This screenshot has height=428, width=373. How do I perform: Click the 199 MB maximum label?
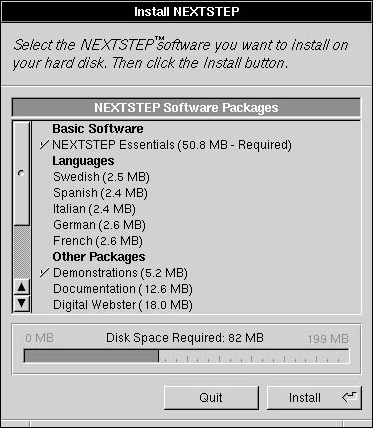pos(328,339)
